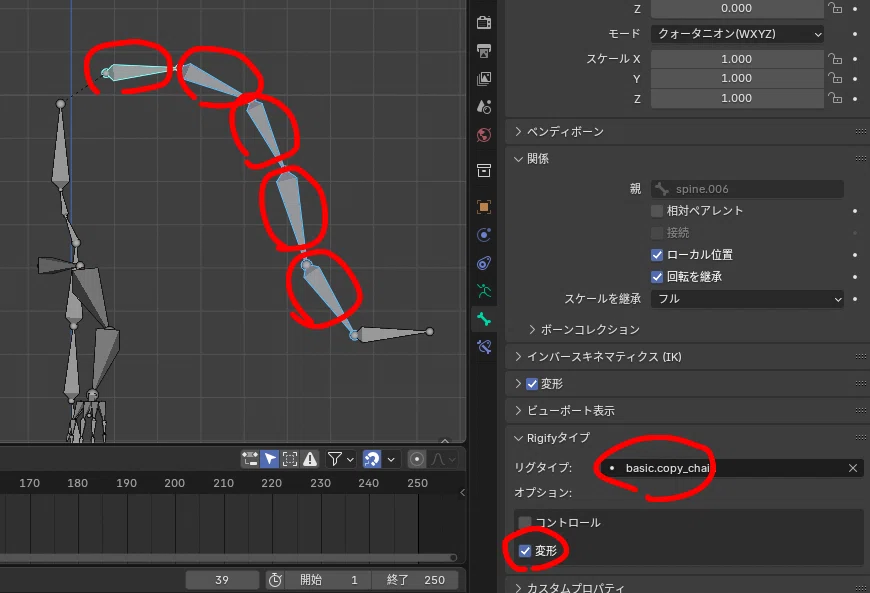Click the animate dot next to スケールを継承

pyautogui.click(x=855, y=299)
